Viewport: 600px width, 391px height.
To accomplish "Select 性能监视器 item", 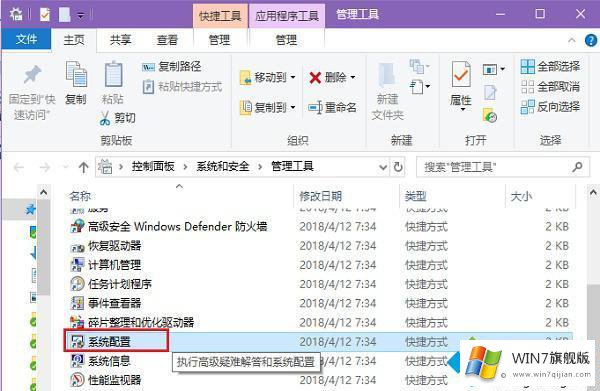I will pos(106,380).
